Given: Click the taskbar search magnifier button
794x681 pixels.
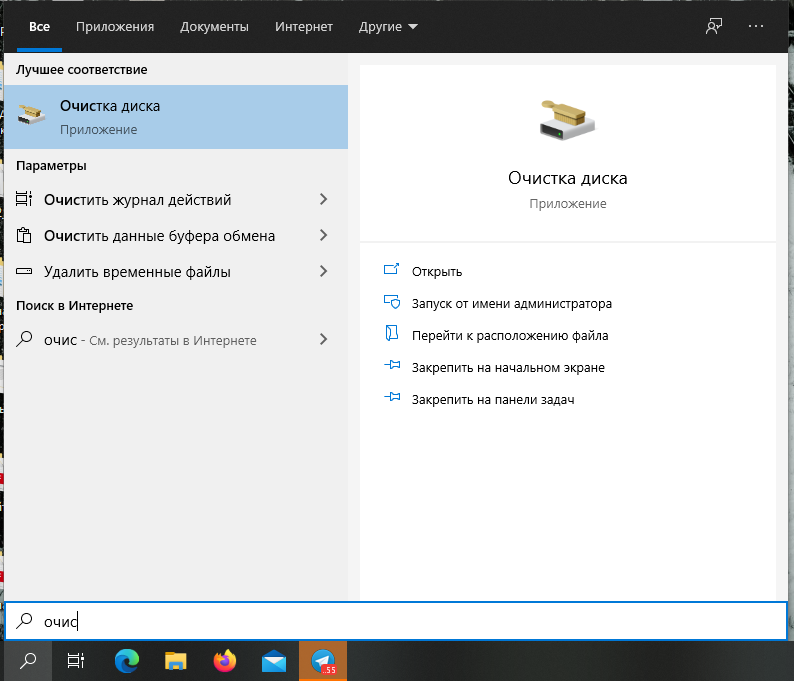Looking at the screenshot, I should [29, 660].
